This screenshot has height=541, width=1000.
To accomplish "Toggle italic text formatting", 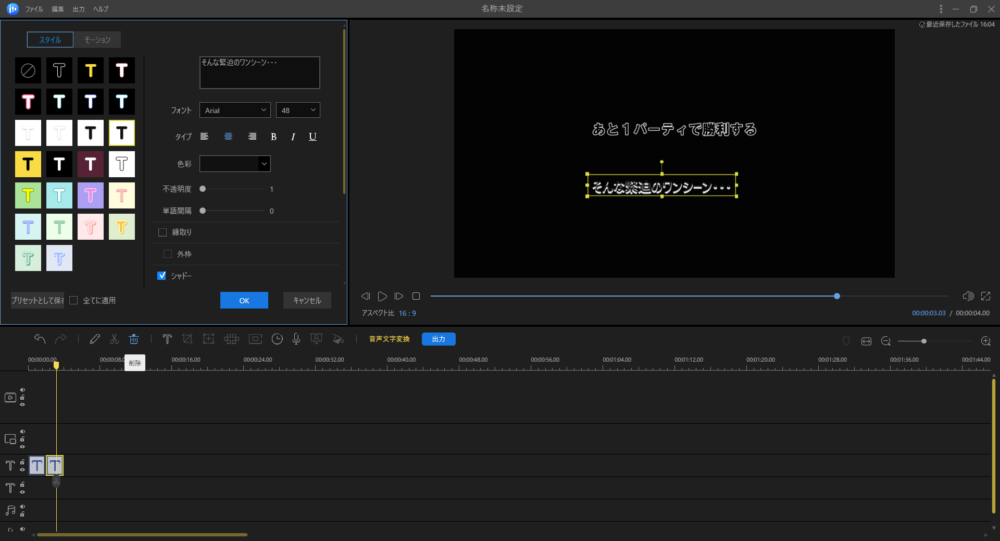I will 293,137.
